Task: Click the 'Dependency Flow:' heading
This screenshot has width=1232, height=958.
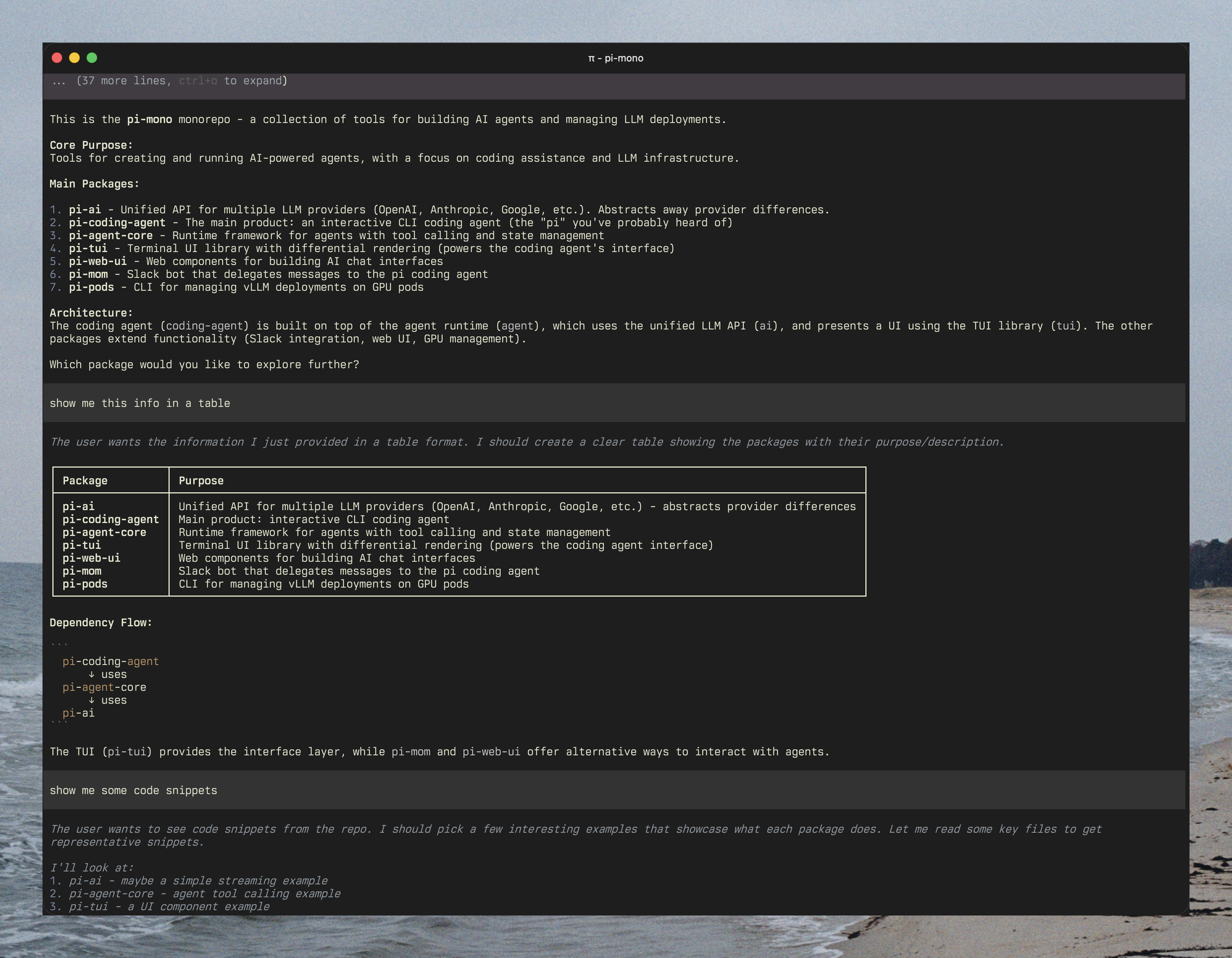Action: [101, 623]
